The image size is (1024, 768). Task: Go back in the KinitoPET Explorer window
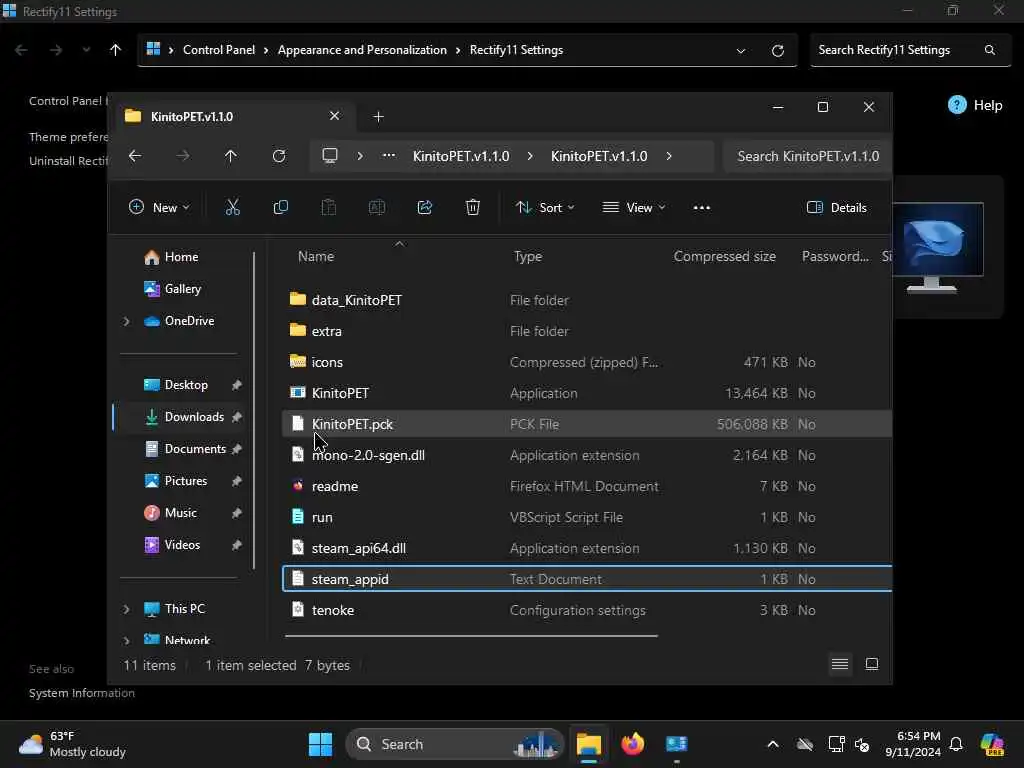tap(135, 156)
